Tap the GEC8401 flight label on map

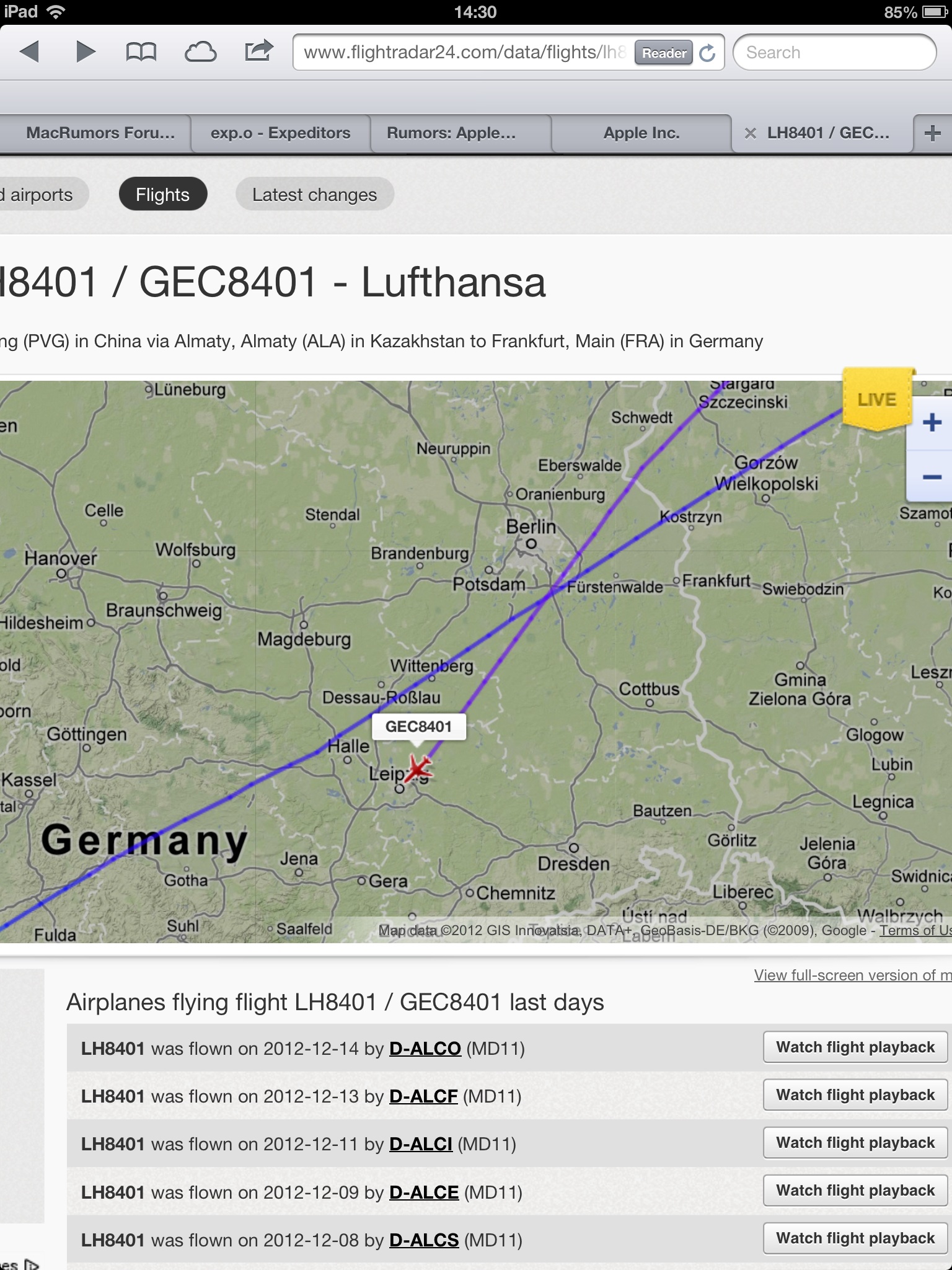(419, 727)
